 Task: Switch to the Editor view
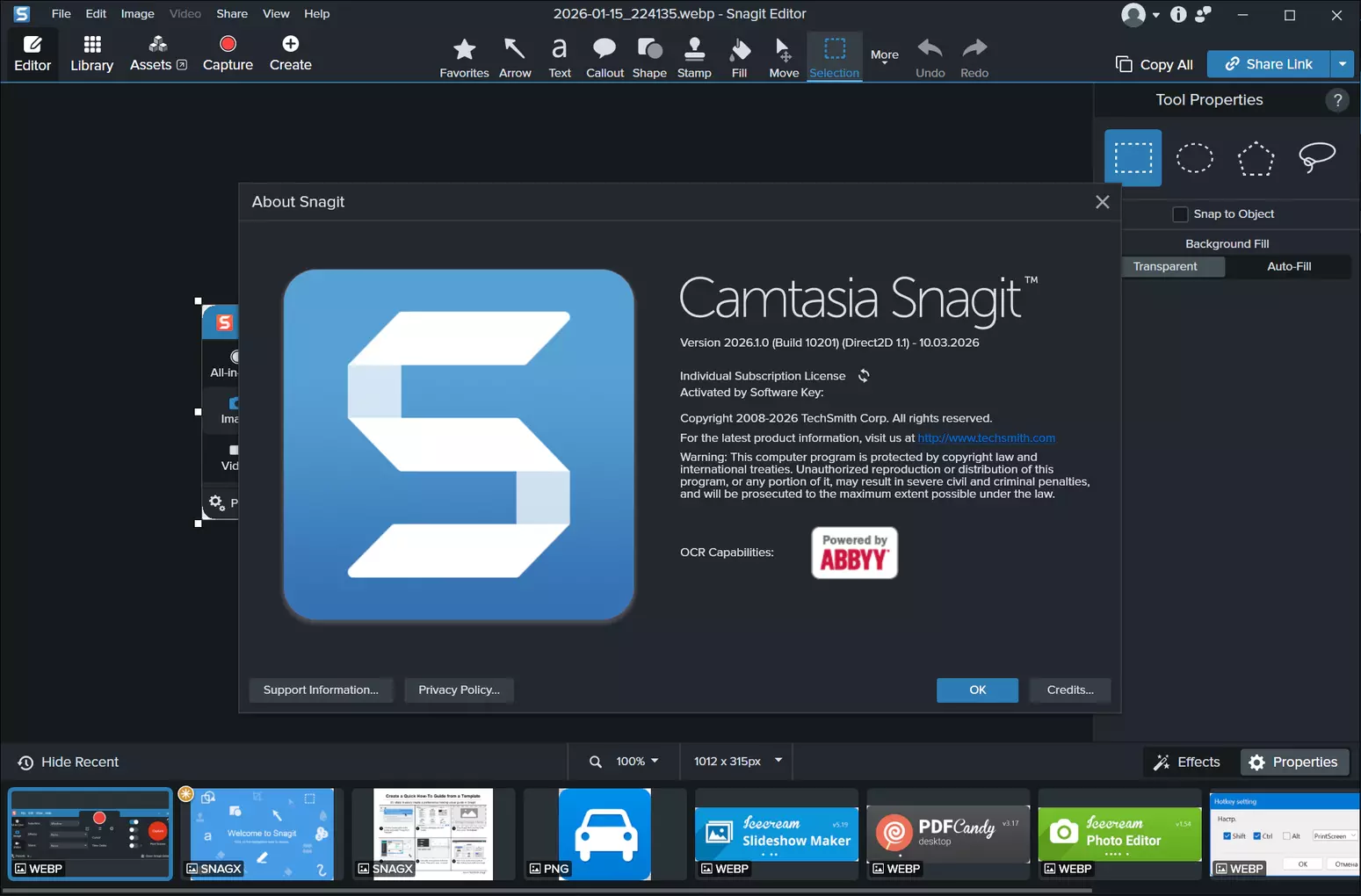[x=33, y=54]
